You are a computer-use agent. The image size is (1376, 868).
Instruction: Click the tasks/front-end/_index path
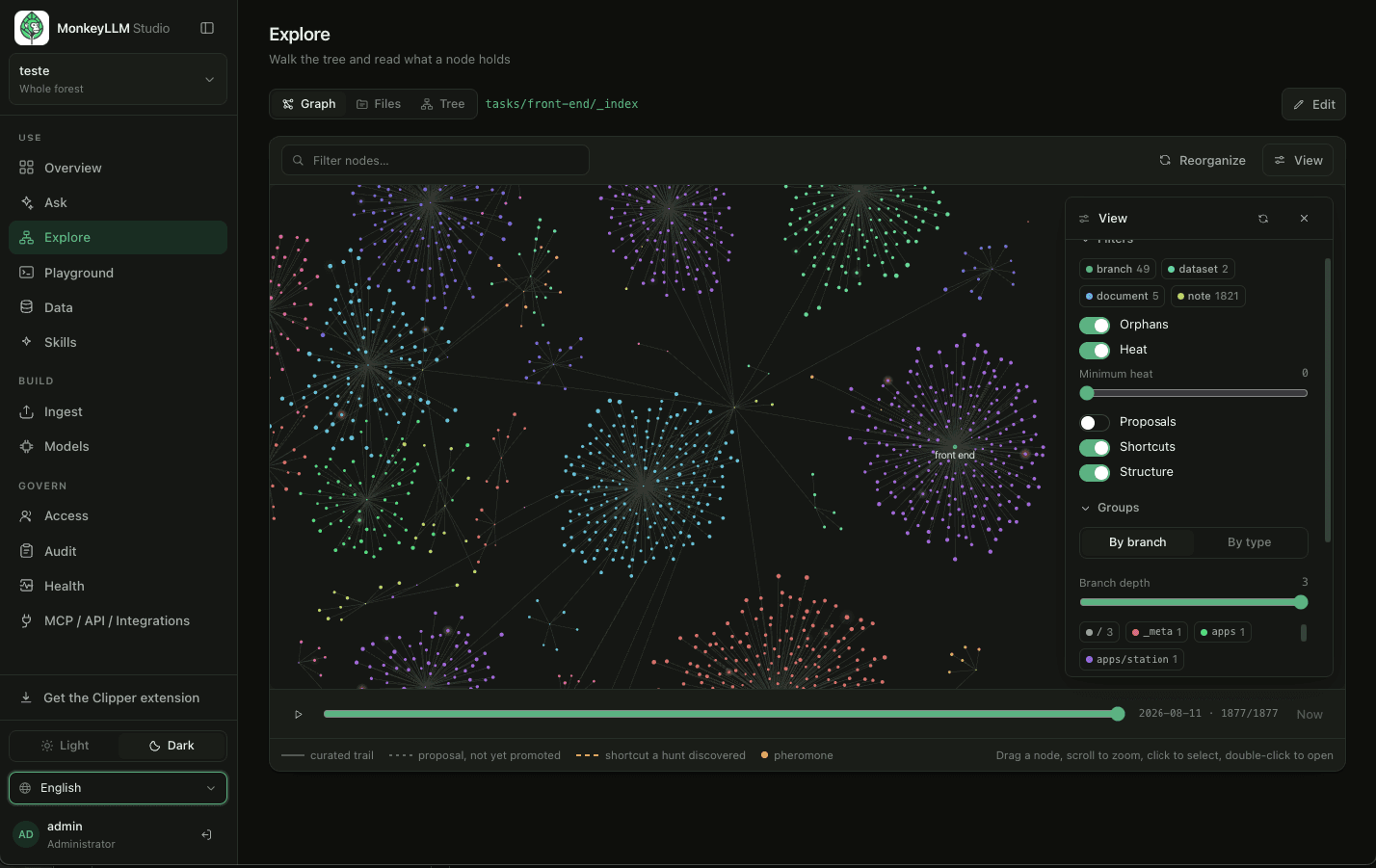(562, 104)
